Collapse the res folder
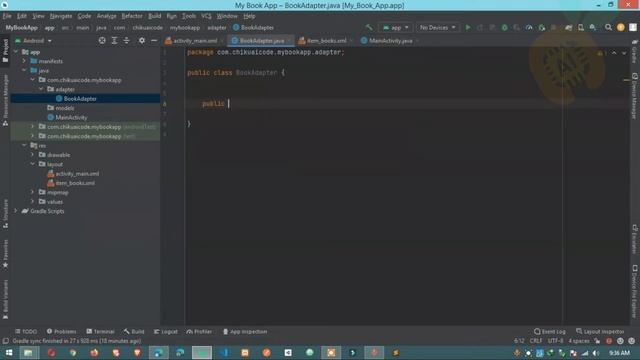Image resolution: width=640 pixels, height=360 pixels. (24, 145)
